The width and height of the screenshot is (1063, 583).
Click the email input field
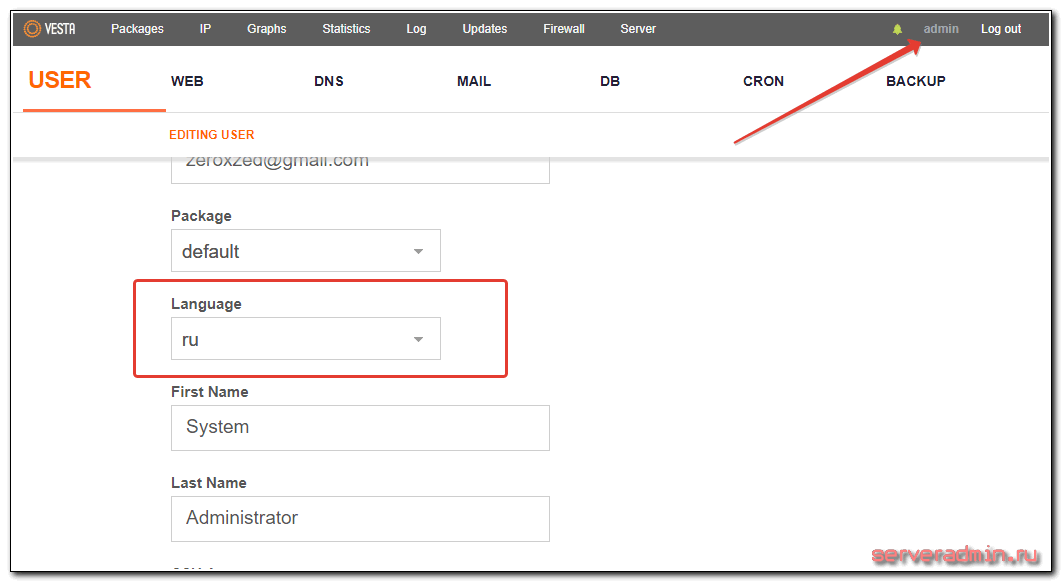[360, 169]
